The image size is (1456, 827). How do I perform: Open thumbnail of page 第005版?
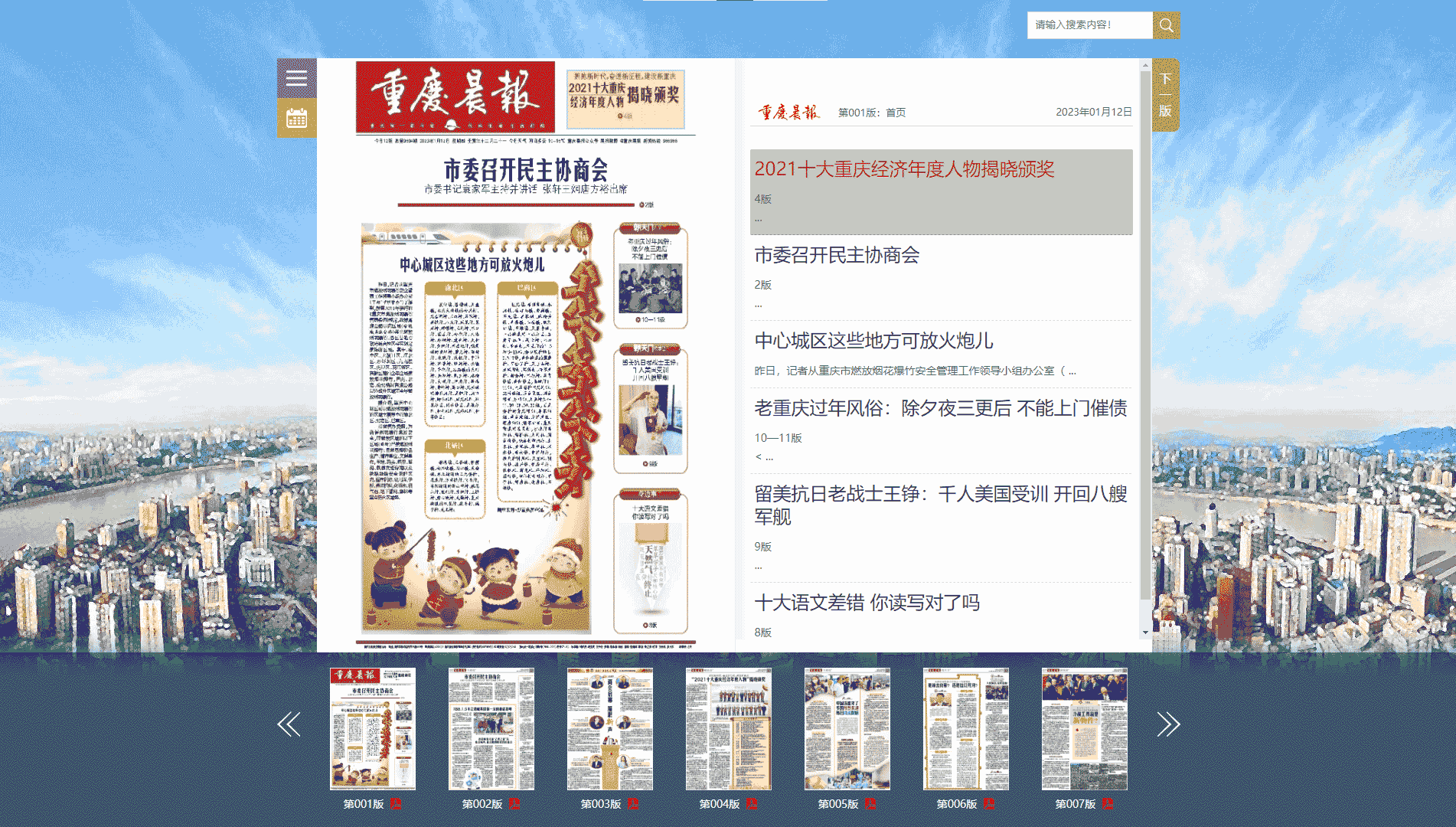pos(847,728)
